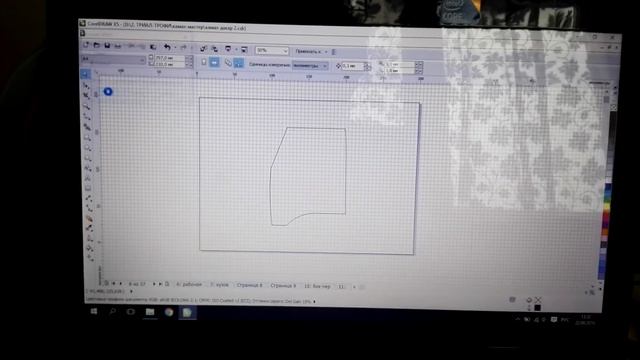Open page tab '10: без пер'
The width and height of the screenshot is (640, 360).
(x=317, y=286)
